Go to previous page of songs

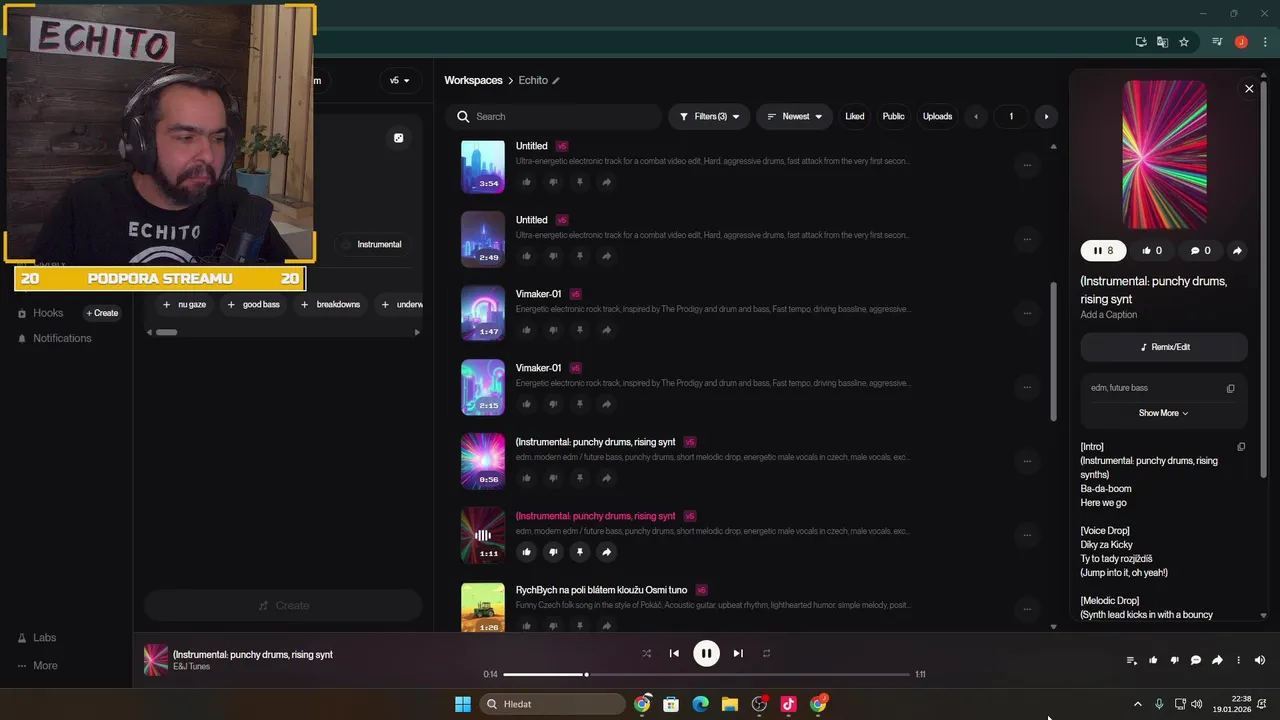(976, 117)
